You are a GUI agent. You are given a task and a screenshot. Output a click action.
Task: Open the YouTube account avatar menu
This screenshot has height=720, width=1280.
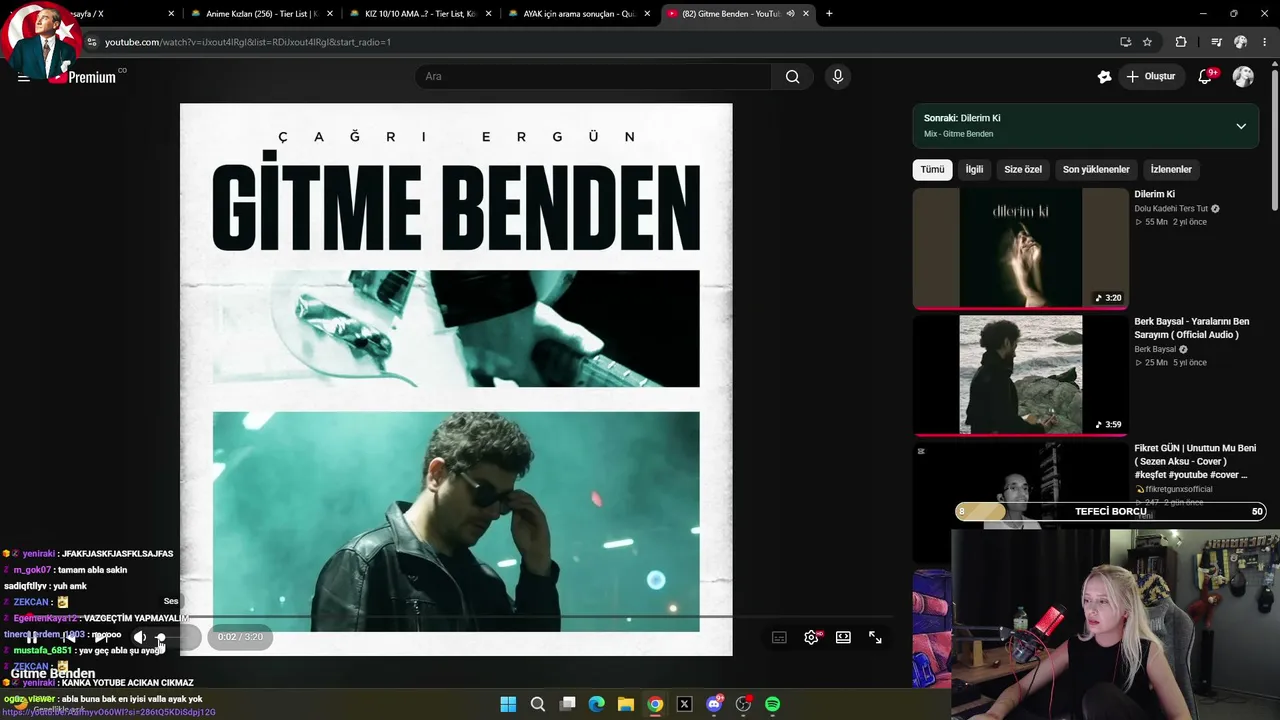[x=1243, y=77]
